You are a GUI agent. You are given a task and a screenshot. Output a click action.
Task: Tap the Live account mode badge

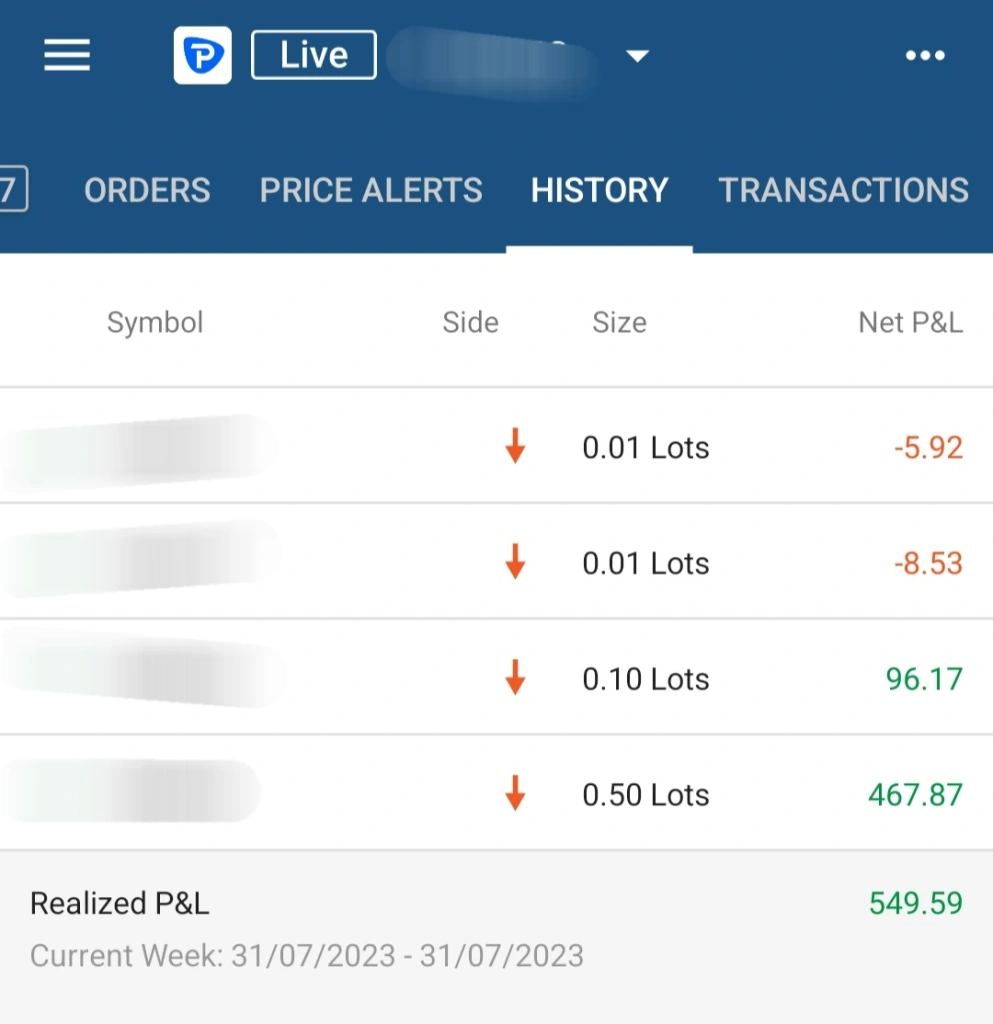313,55
